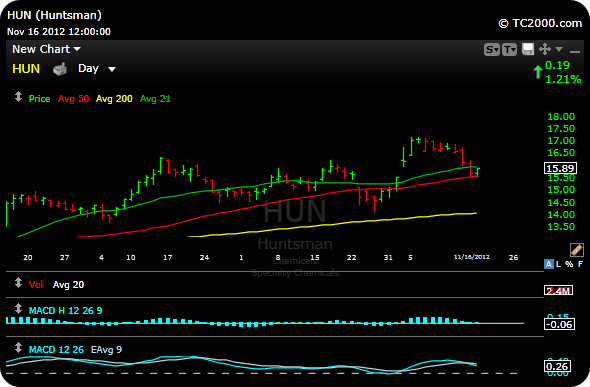
Task: Click the MACD H 12 26 9 label
Action: [x=65, y=311]
